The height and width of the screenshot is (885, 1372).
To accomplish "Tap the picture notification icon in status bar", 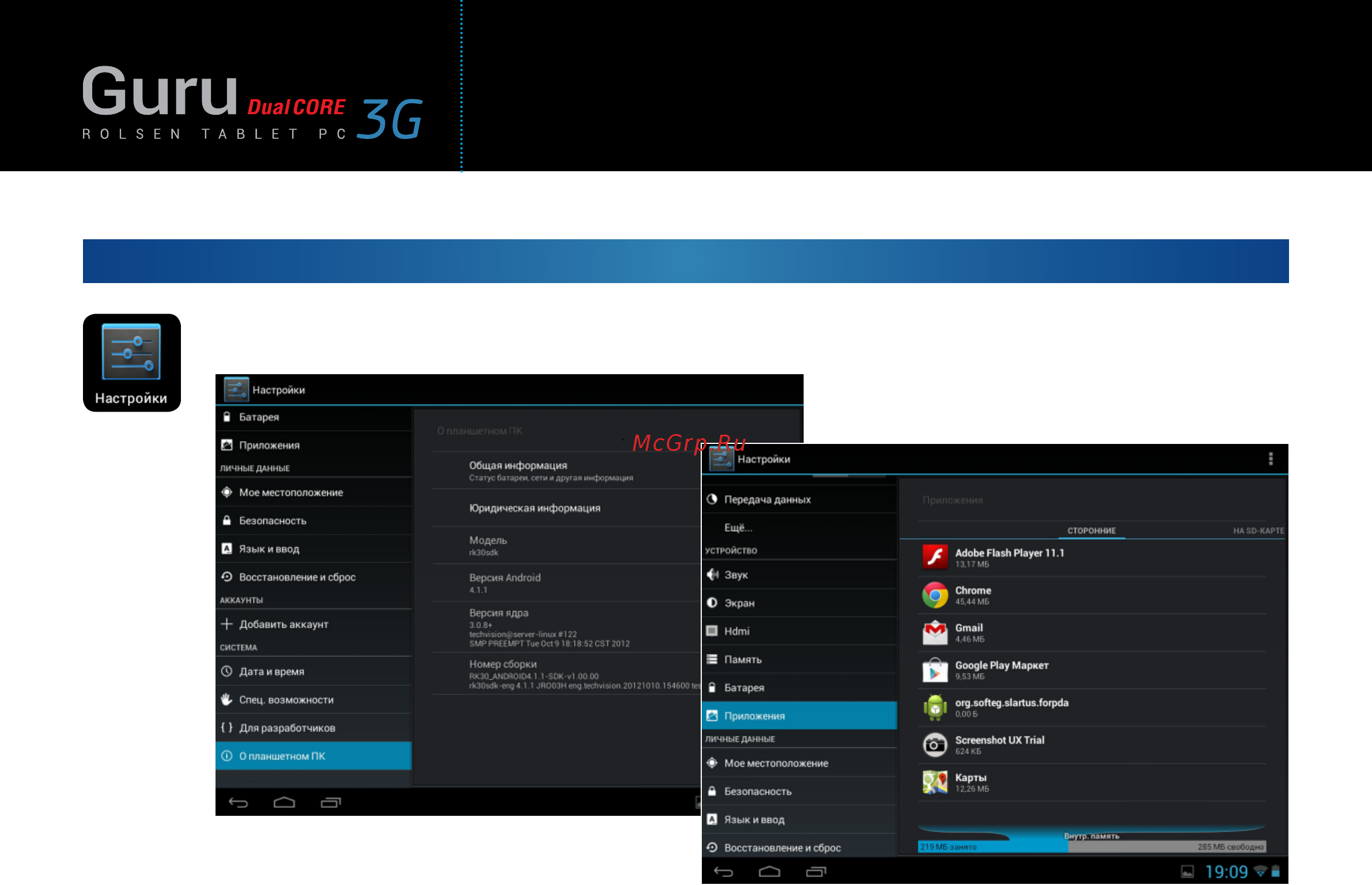I will coord(1187,872).
